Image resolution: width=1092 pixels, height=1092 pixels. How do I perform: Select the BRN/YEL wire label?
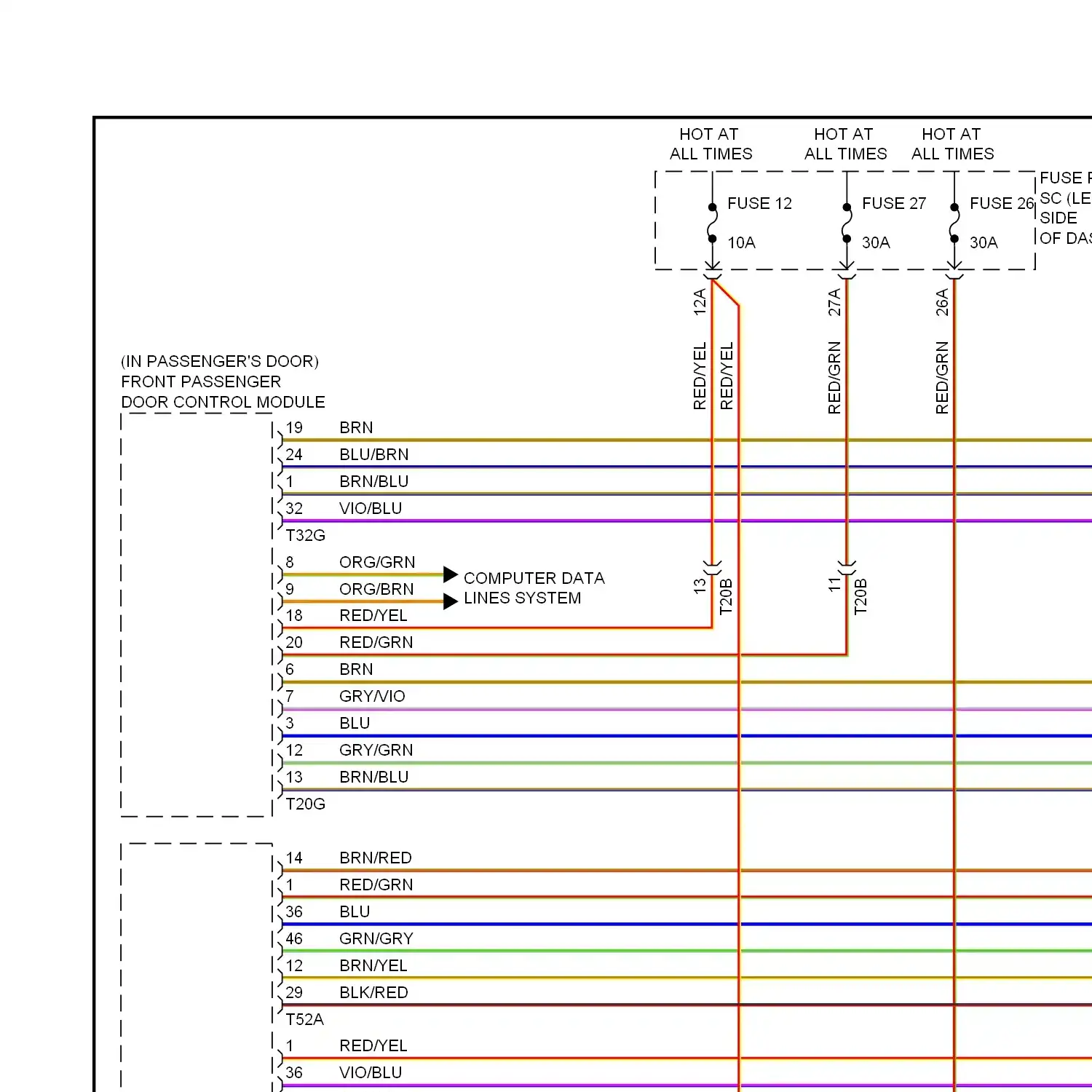[x=373, y=965]
